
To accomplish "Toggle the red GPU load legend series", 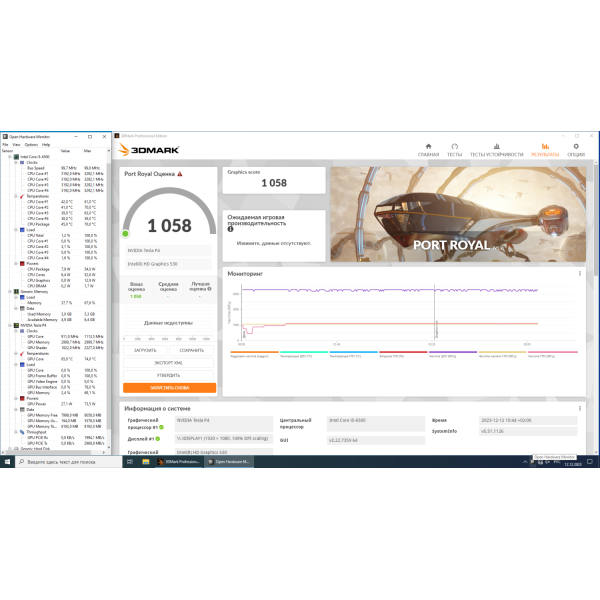I will (x=403, y=354).
